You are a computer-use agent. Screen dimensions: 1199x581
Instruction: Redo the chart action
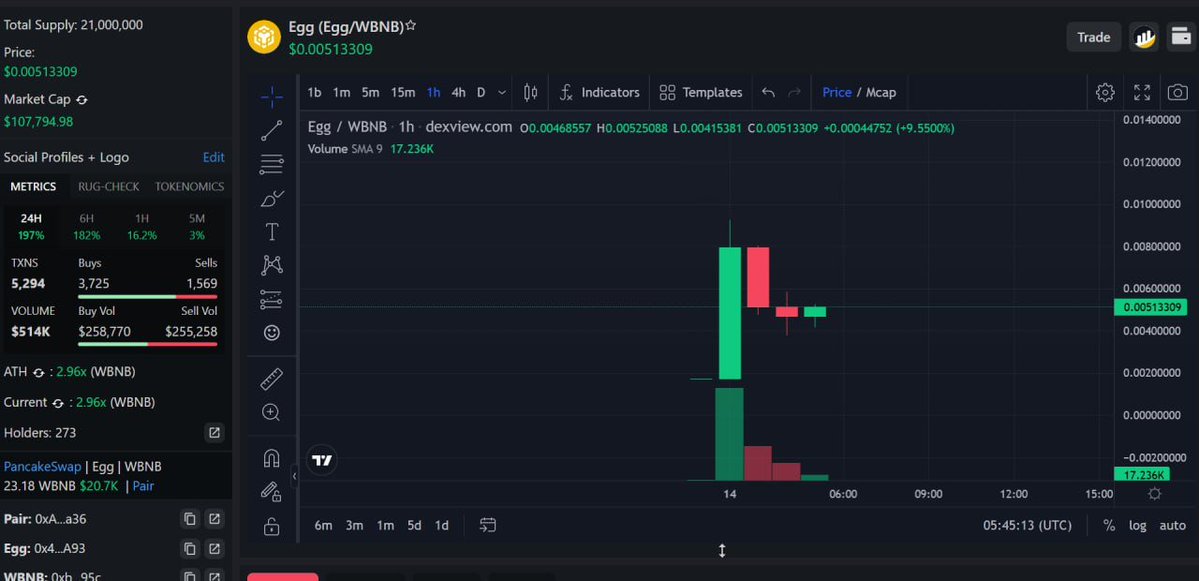click(x=794, y=93)
